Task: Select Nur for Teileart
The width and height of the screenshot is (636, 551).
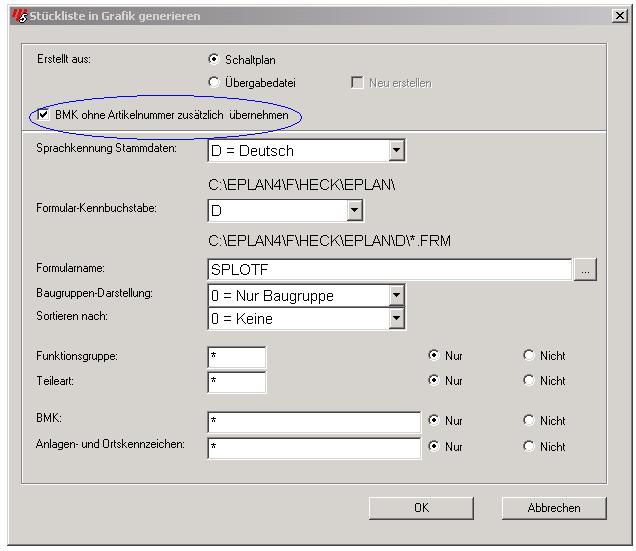Action: [434, 380]
